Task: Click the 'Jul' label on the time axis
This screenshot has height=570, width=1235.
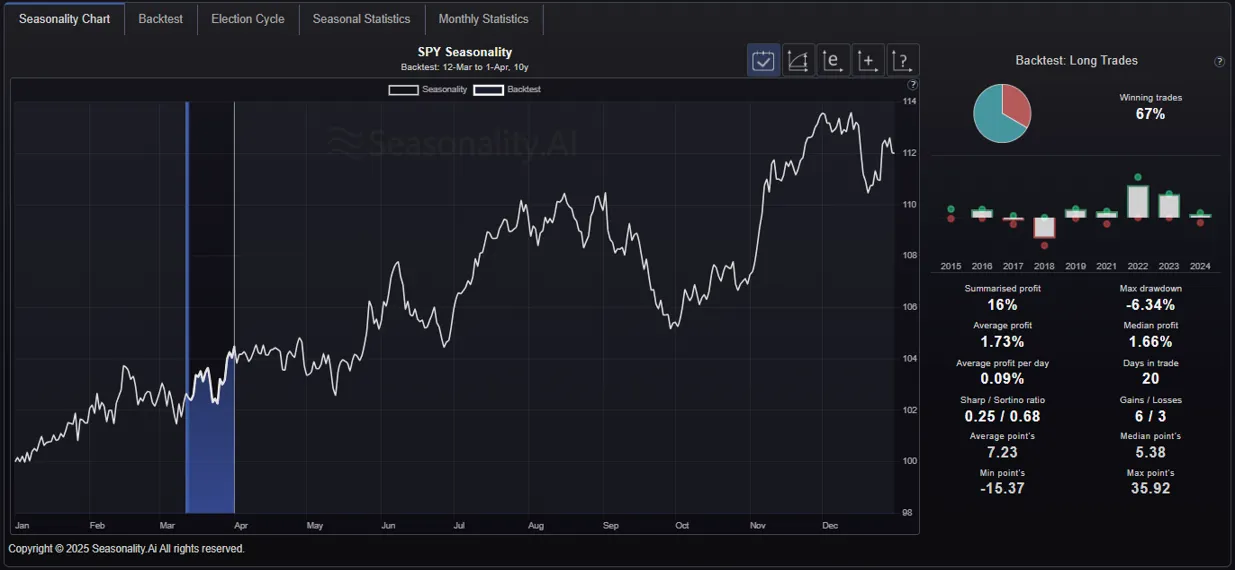Action: (x=460, y=525)
